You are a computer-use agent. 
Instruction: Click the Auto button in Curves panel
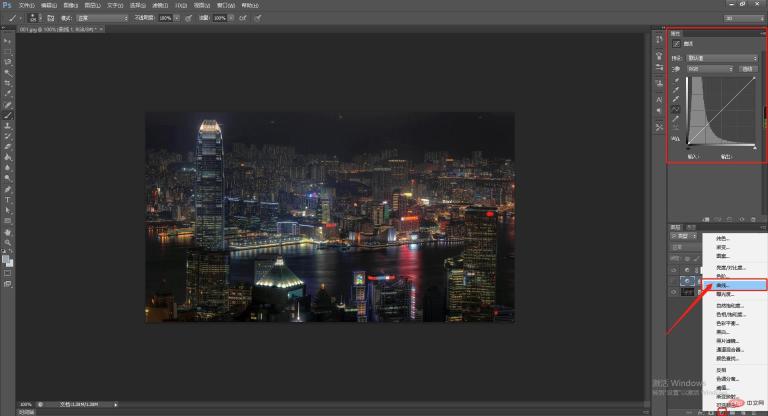747,69
